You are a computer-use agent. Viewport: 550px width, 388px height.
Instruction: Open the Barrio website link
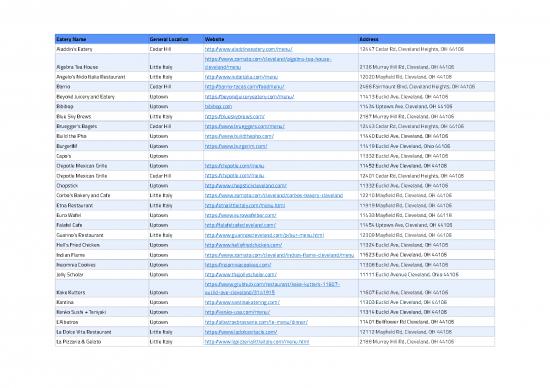[x=244, y=87]
